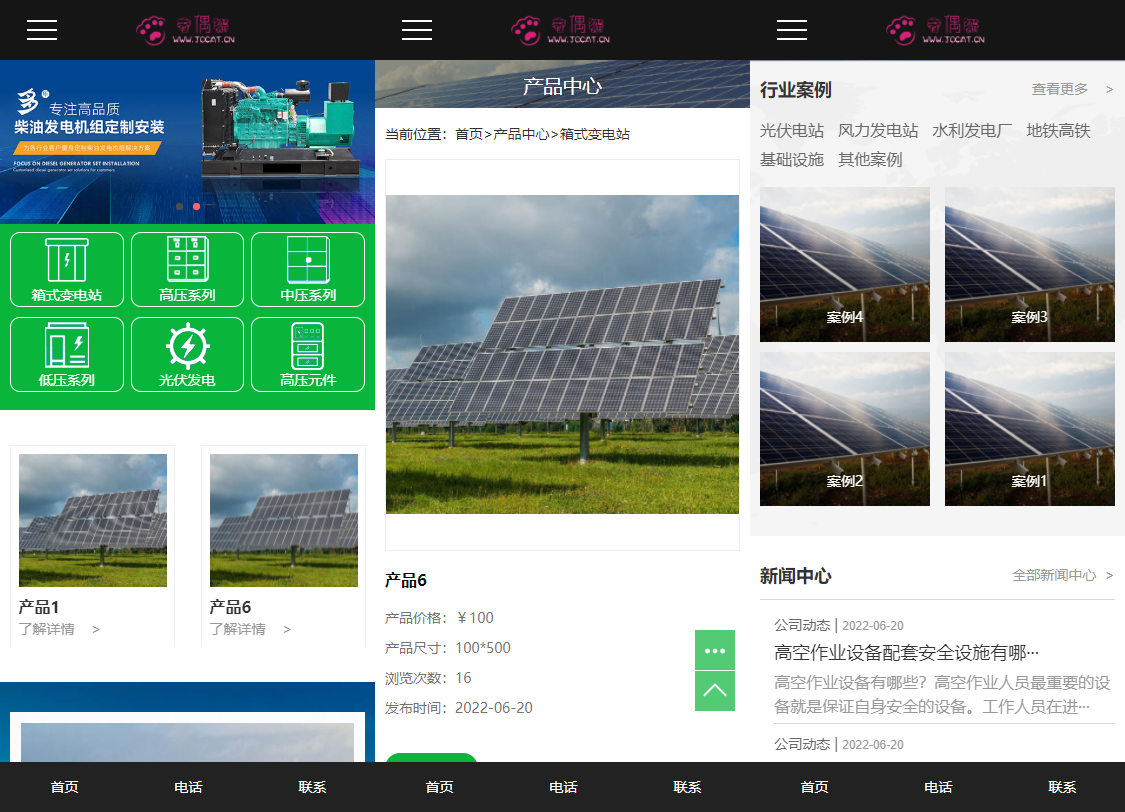Screen dimensions: 1125x812
Task: Open the 案例2 thumbnail
Action: pos(844,429)
